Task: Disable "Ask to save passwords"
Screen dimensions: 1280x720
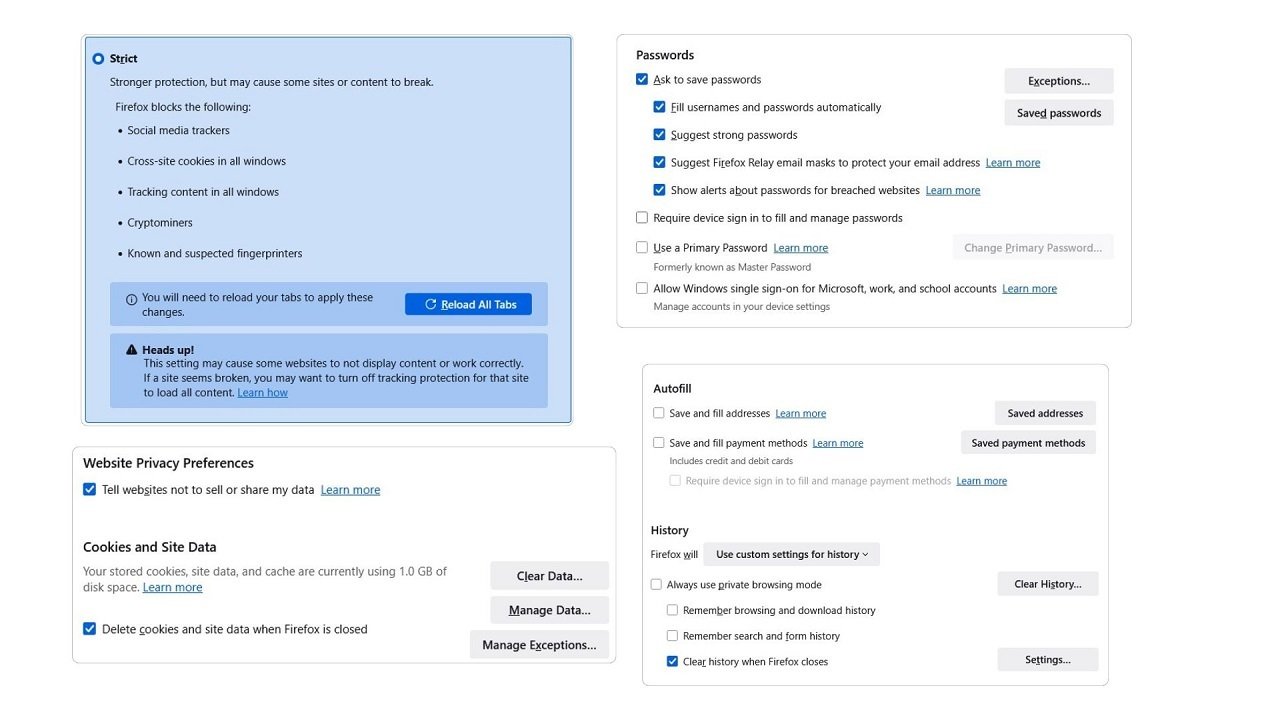Action: [x=641, y=78]
